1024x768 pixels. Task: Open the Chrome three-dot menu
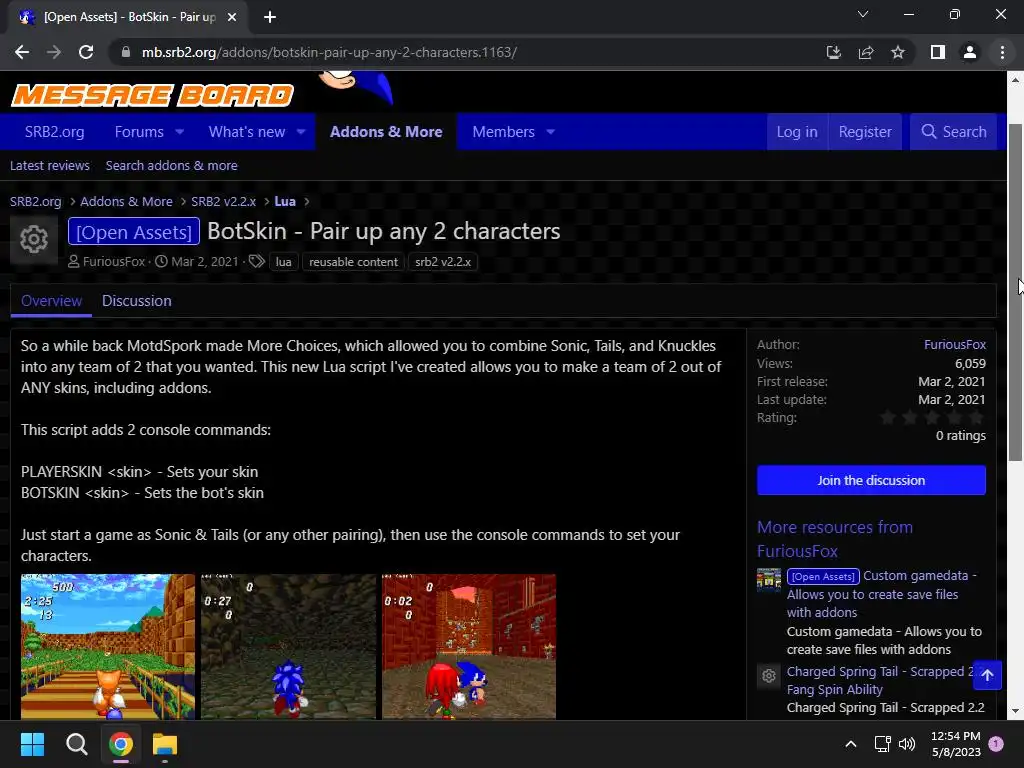1002,52
